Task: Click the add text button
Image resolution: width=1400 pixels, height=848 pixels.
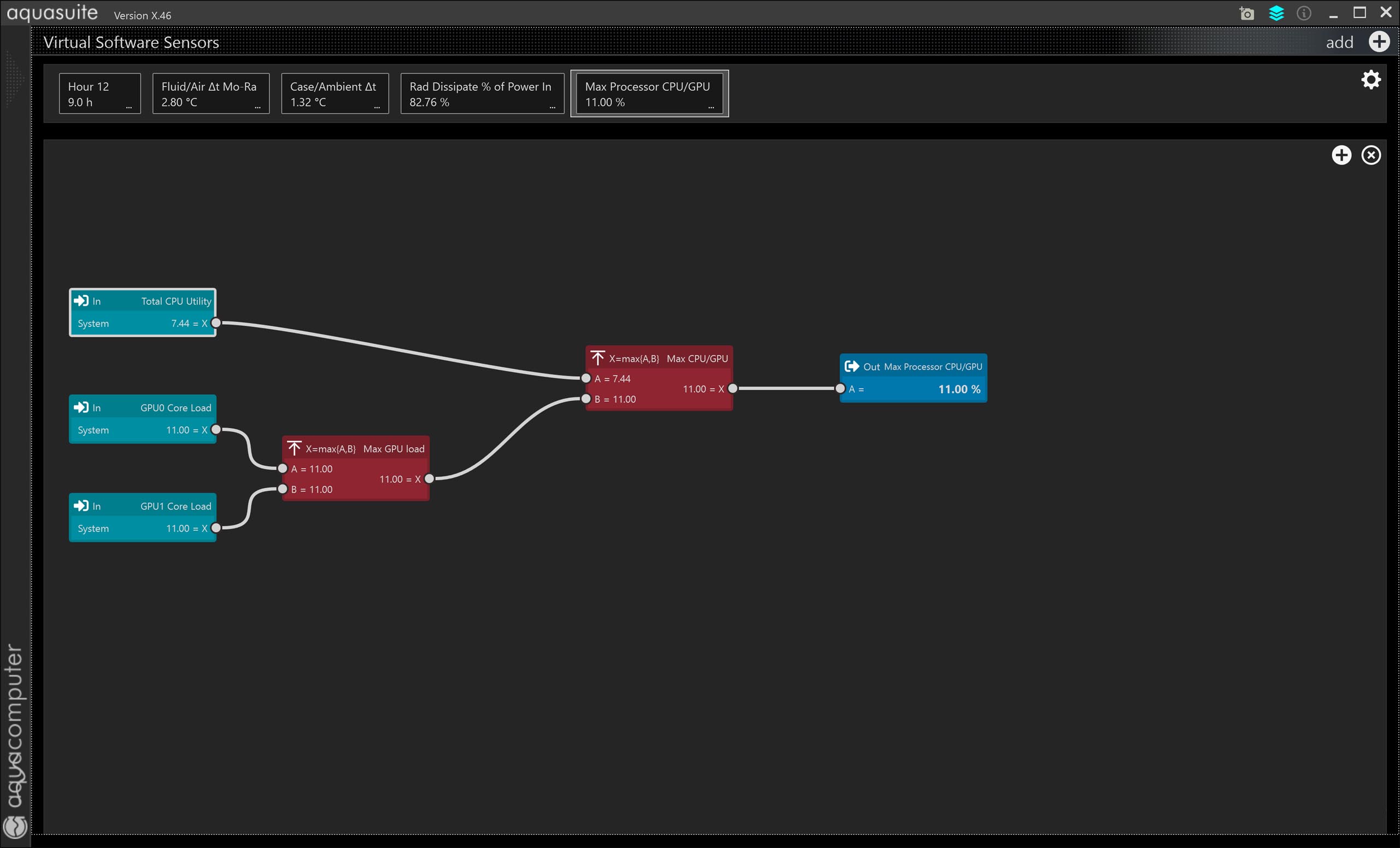Action: click(x=1339, y=42)
